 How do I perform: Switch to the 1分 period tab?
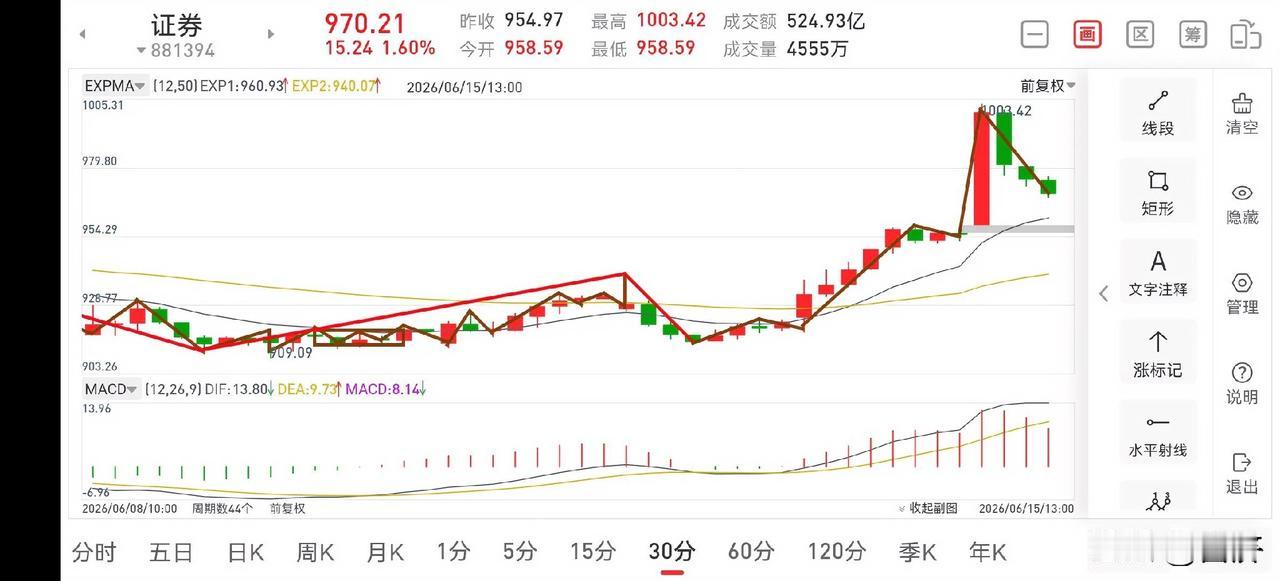(x=453, y=551)
